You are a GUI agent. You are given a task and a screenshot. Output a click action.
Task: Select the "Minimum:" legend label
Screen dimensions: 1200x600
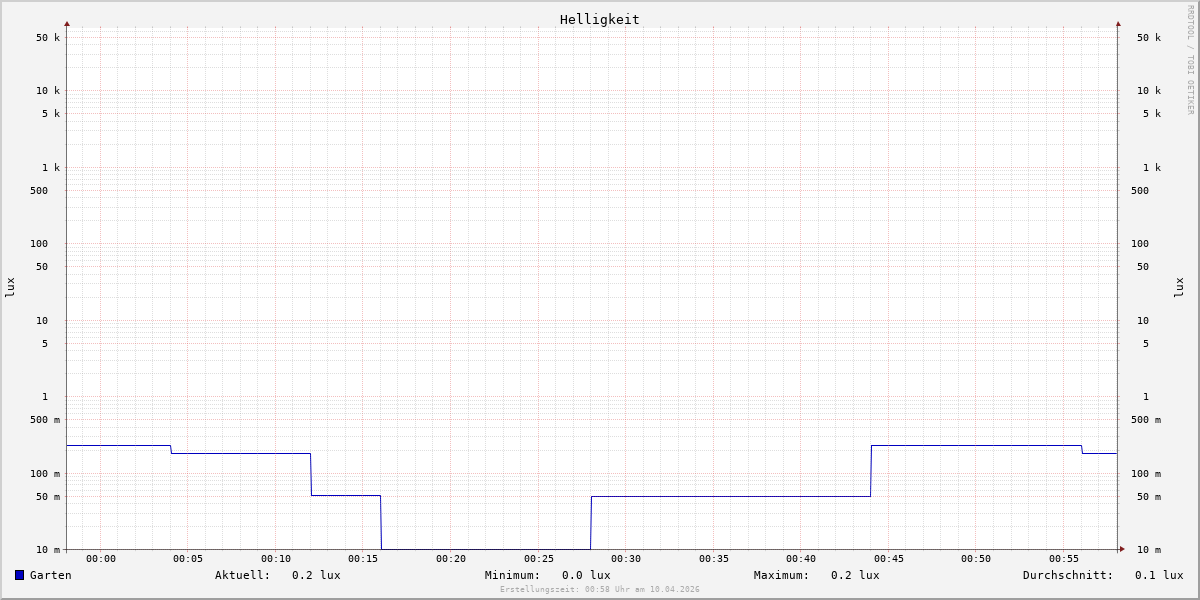tap(513, 575)
